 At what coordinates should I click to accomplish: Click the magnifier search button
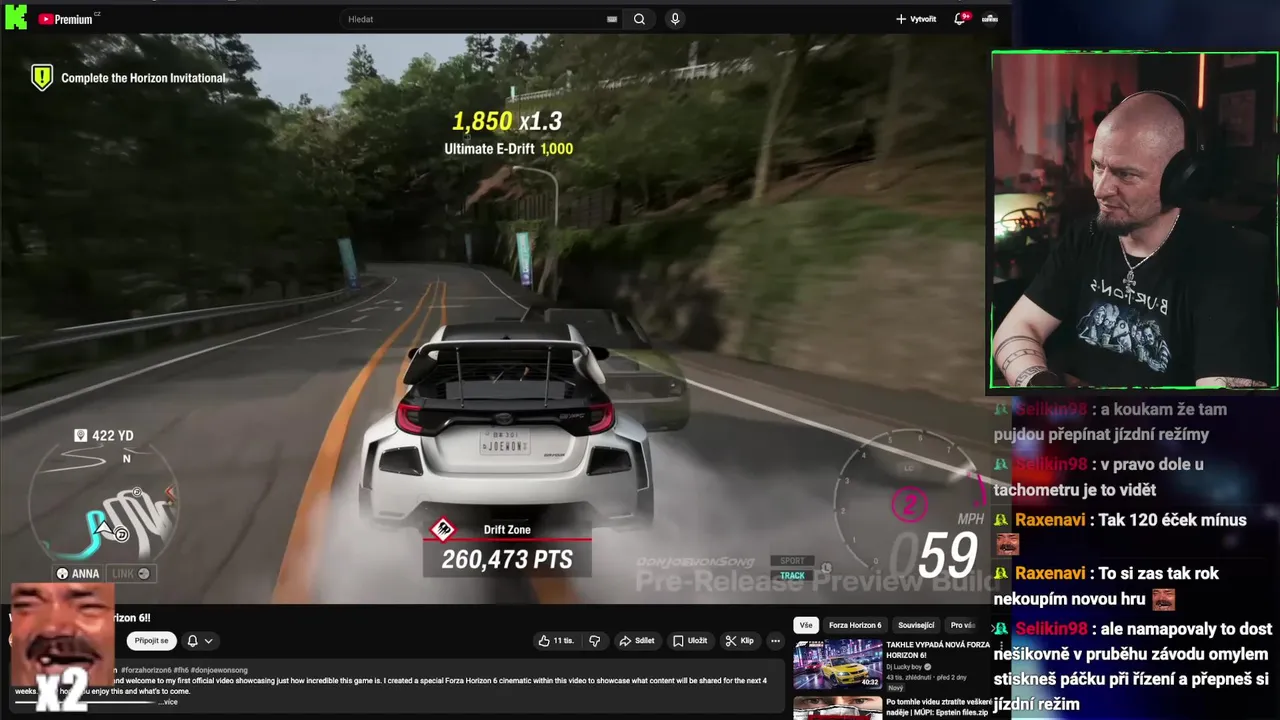(x=639, y=19)
